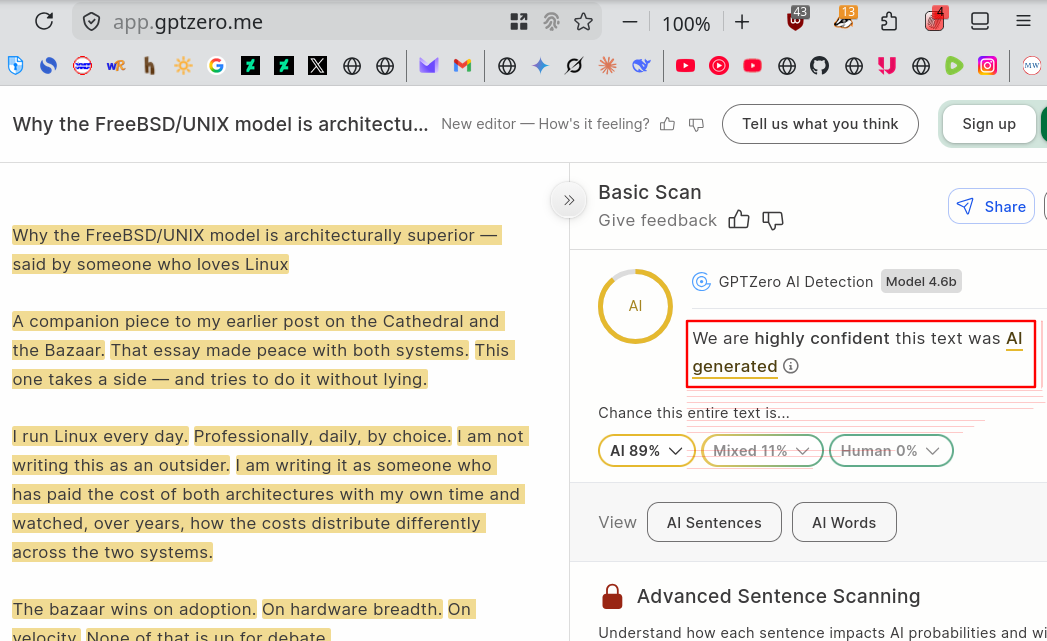Open the Extensions puzzle-piece menu
1047x641 pixels.
[889, 22]
